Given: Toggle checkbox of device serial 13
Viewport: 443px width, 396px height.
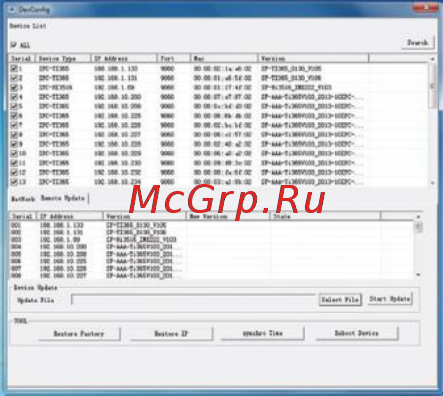Looking at the screenshot, I should [x=14, y=182].
